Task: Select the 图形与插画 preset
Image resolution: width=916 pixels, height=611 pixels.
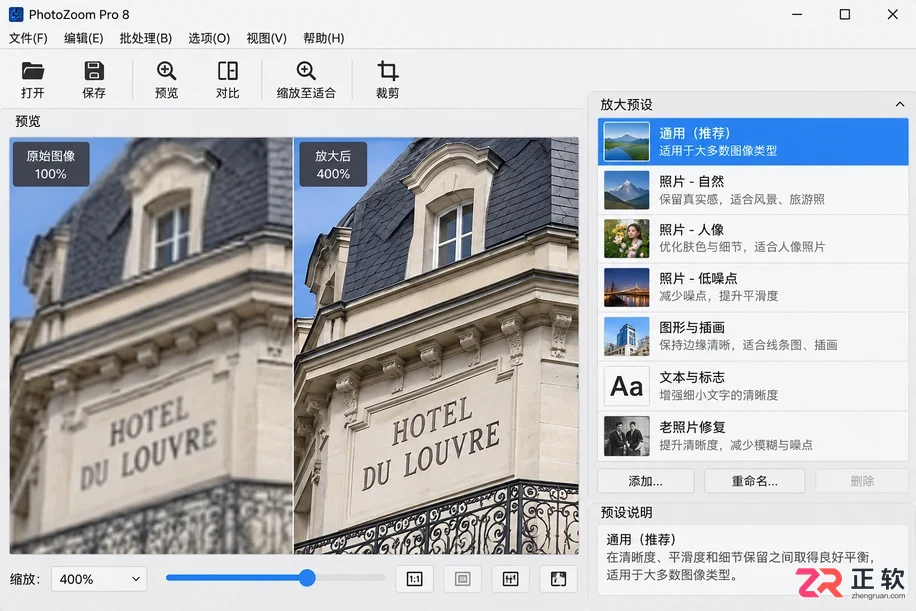Action: (752, 336)
